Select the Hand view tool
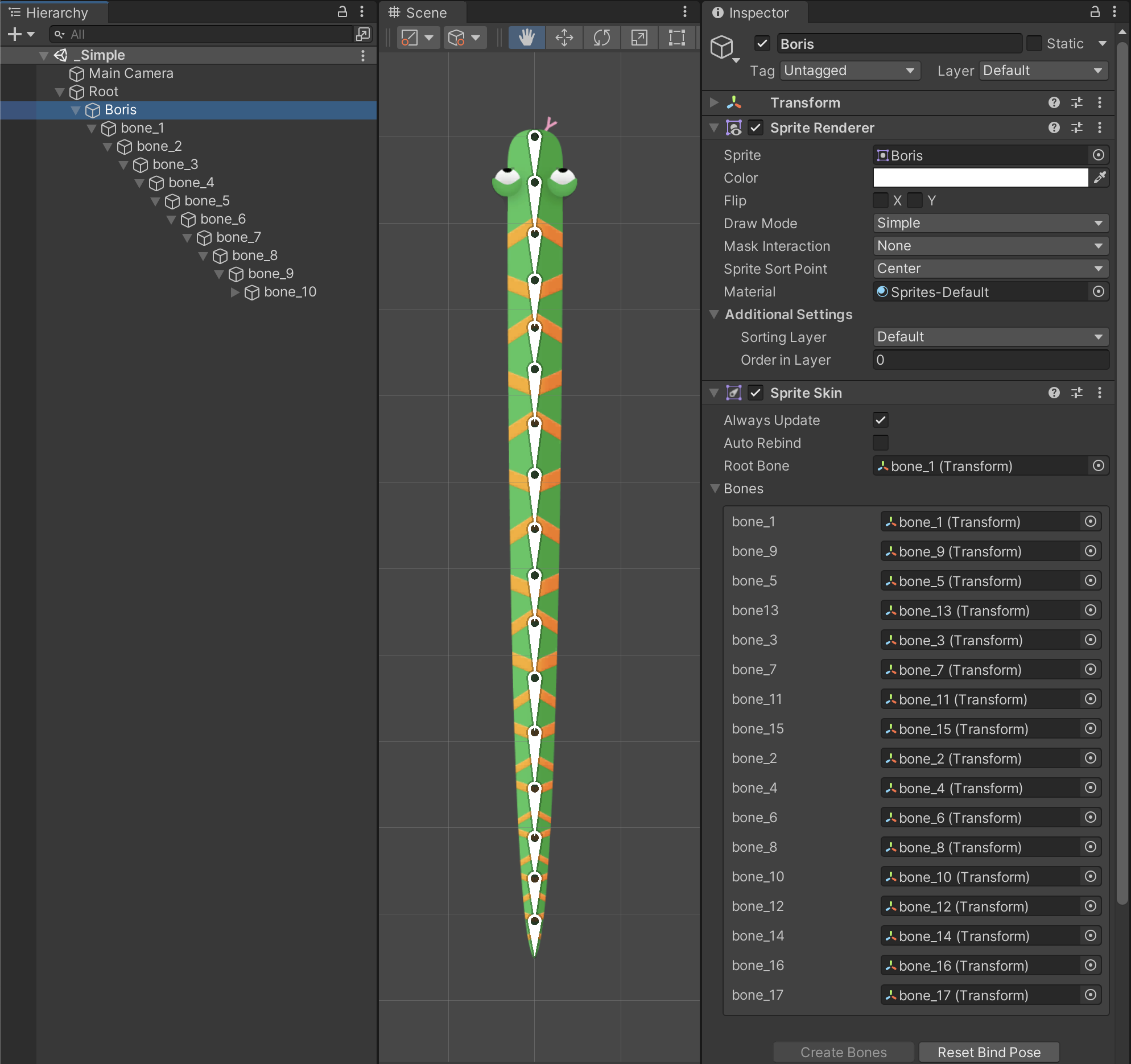This screenshot has width=1131, height=1064. click(x=526, y=38)
